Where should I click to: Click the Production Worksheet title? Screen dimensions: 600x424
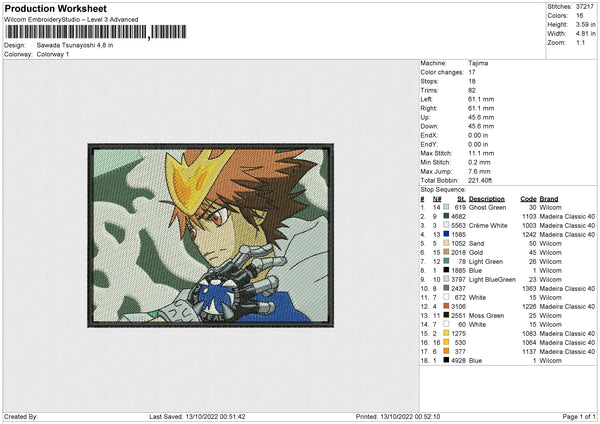click(56, 8)
